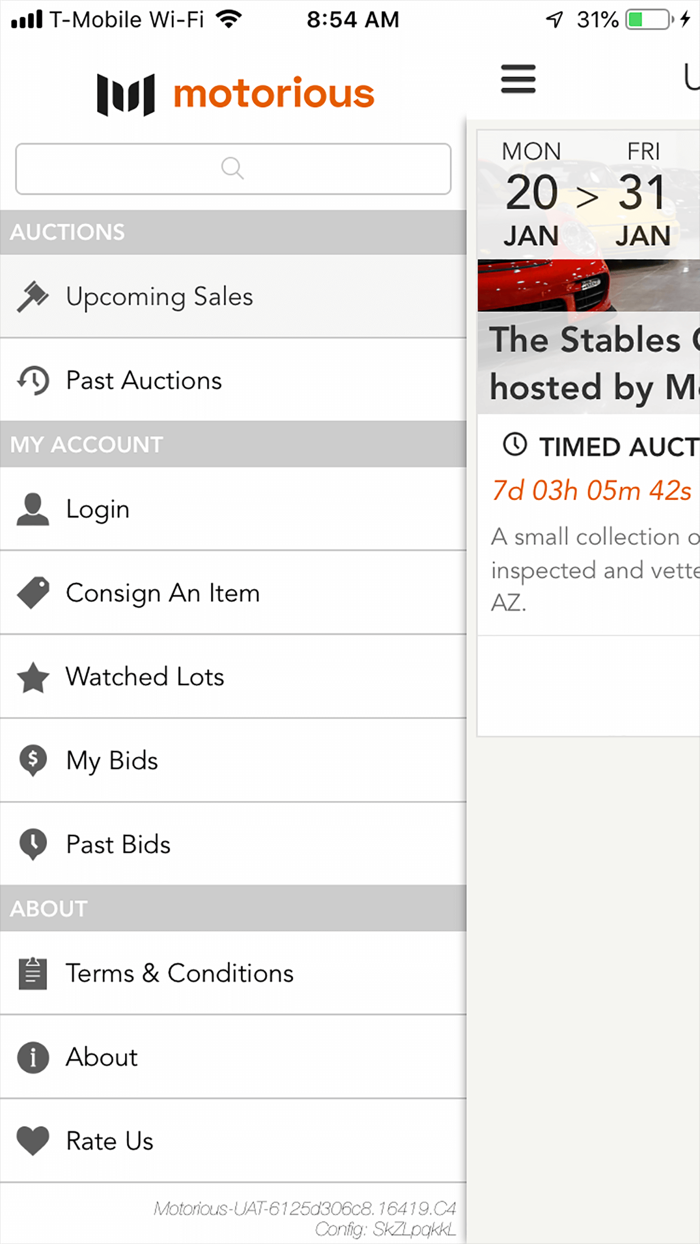
Task: Select the Upcoming Sales menu entry
Action: click(x=159, y=296)
